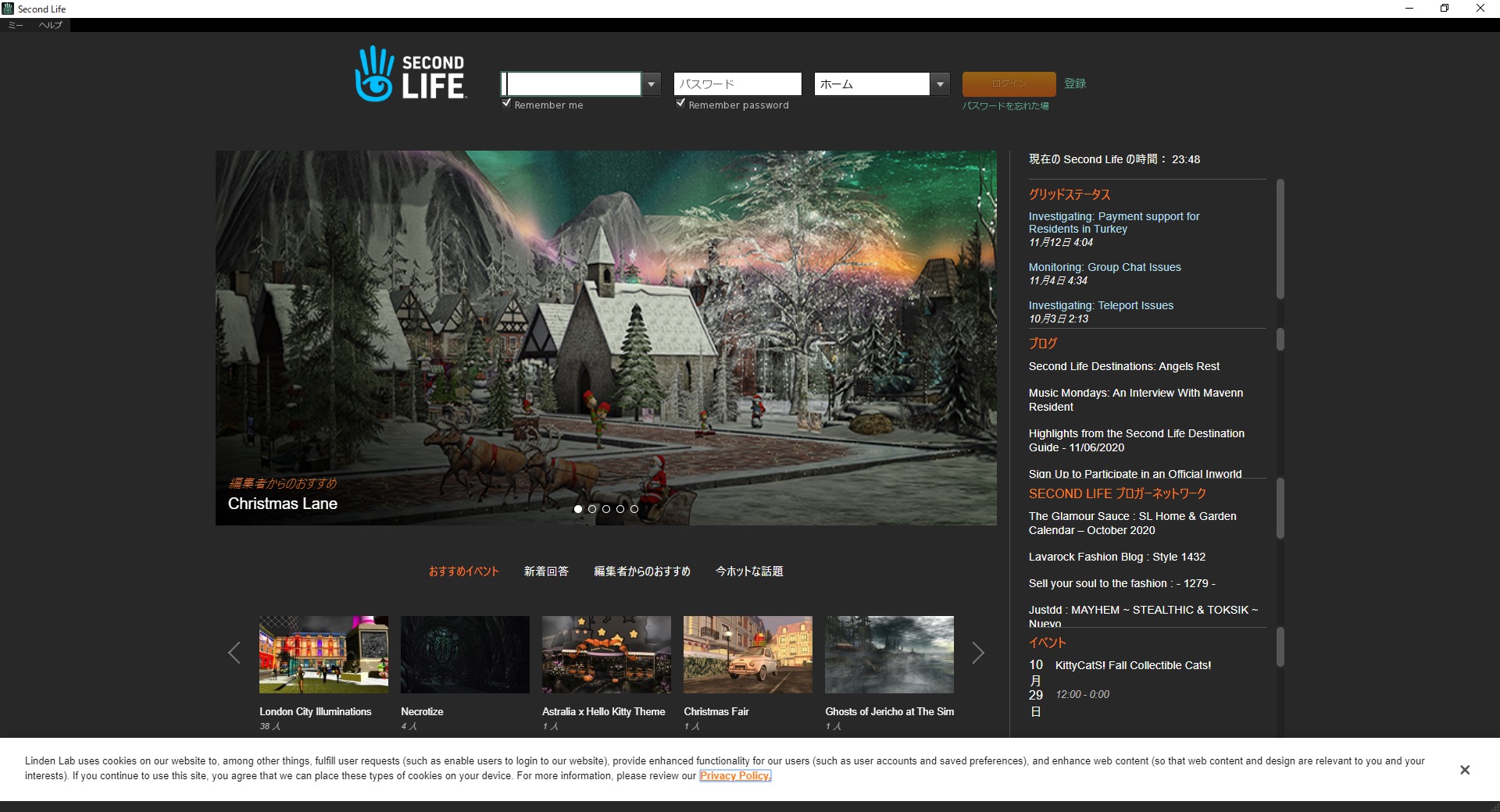Click the グリッドステータス heading
This screenshot has height=812, width=1500.
[1070, 194]
